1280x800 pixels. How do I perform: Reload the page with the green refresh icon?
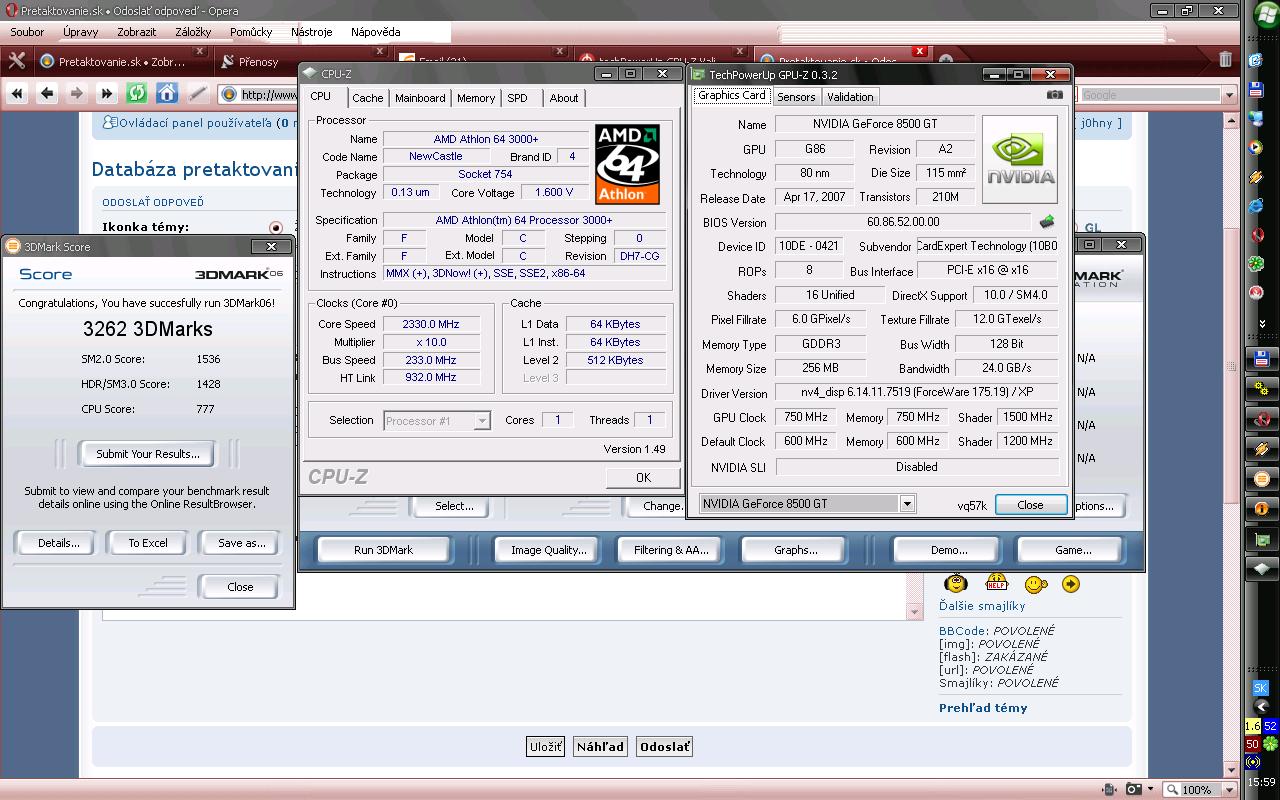(x=137, y=94)
